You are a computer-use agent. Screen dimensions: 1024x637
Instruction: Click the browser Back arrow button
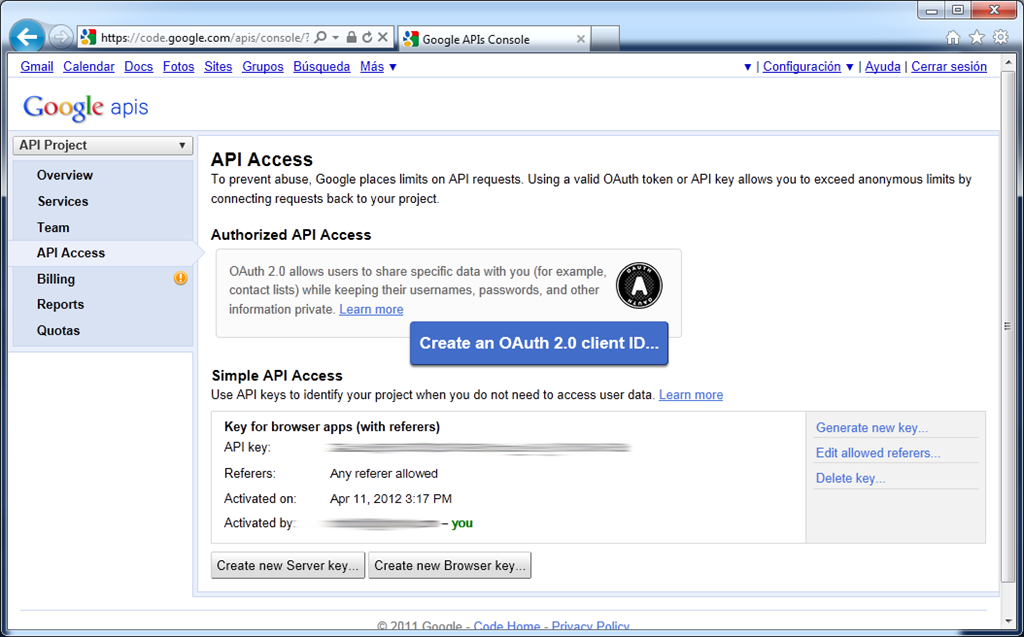27,37
